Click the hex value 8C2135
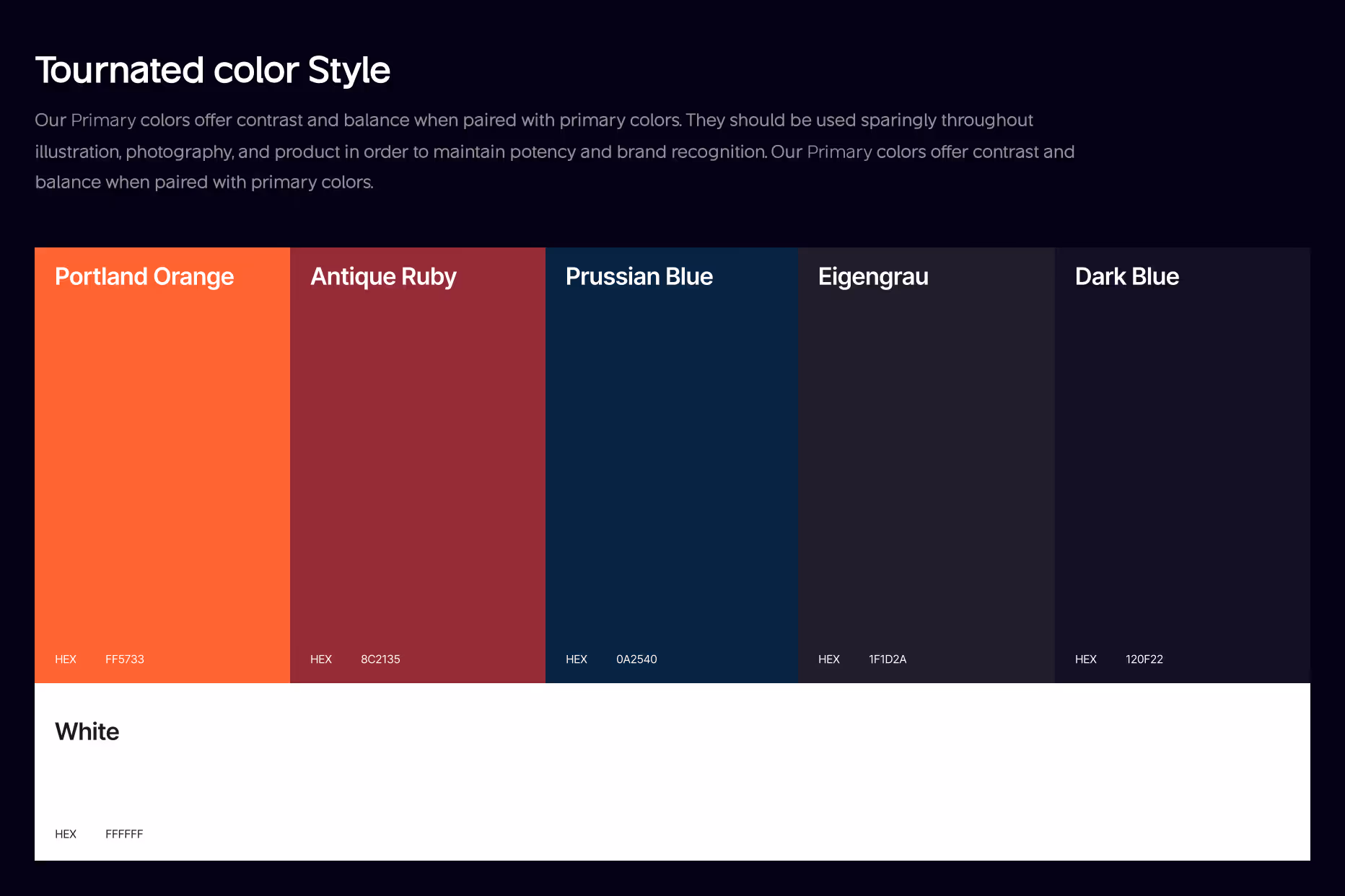1345x896 pixels. point(380,659)
